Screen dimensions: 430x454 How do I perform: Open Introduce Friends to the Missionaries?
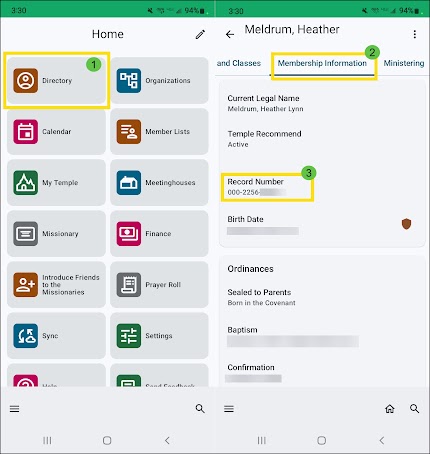[56, 284]
